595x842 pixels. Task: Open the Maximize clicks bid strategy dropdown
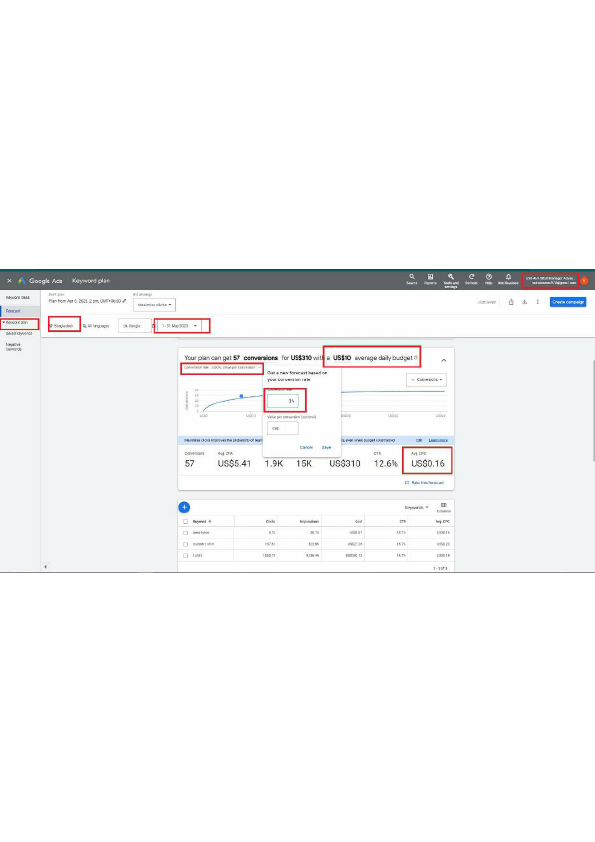coord(154,305)
